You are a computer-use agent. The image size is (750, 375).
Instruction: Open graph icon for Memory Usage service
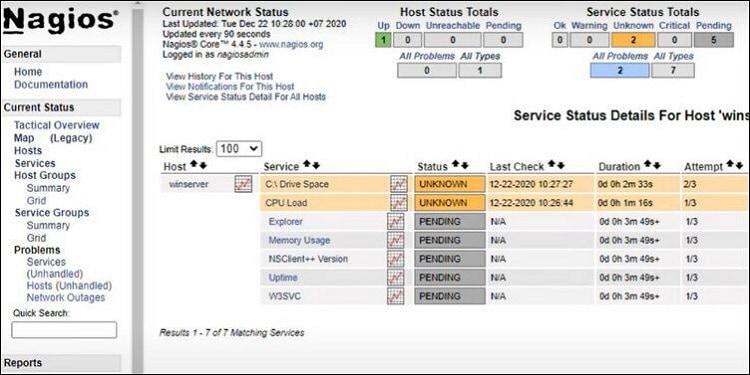pos(395,240)
